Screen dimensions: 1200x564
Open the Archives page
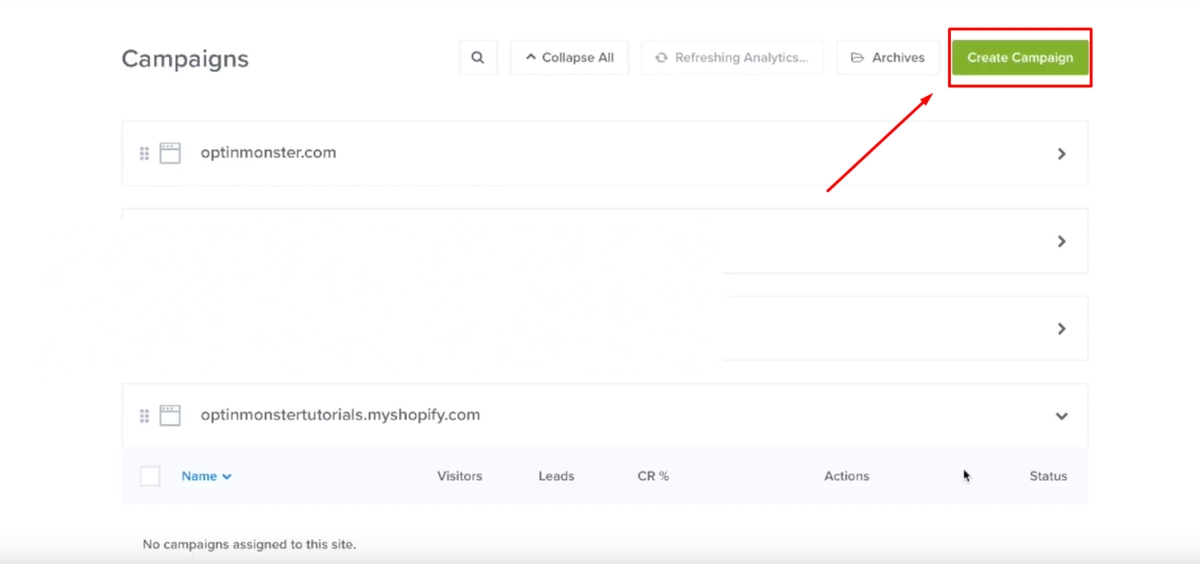coord(888,58)
